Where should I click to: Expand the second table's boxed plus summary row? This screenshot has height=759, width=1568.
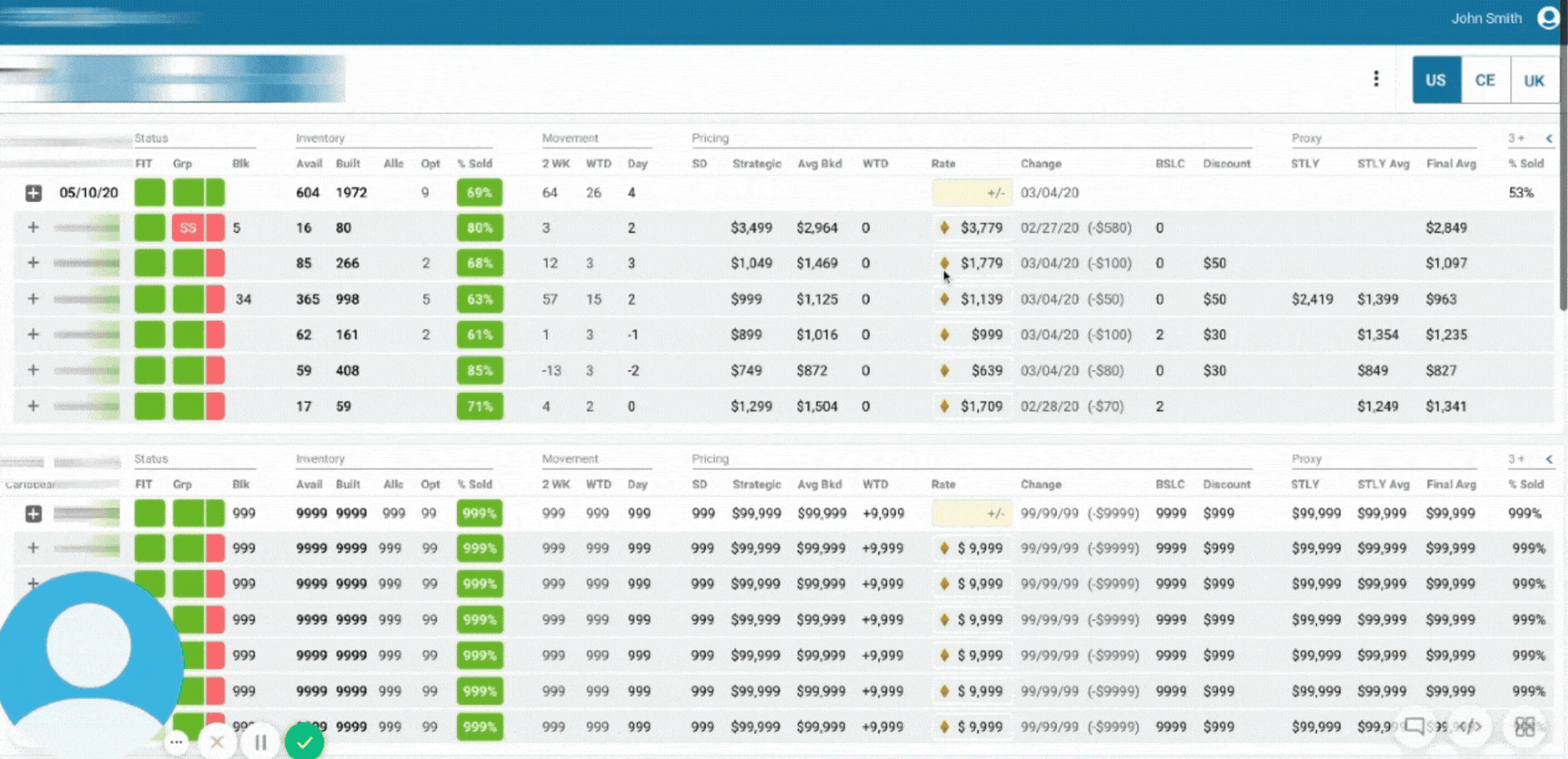(x=33, y=514)
